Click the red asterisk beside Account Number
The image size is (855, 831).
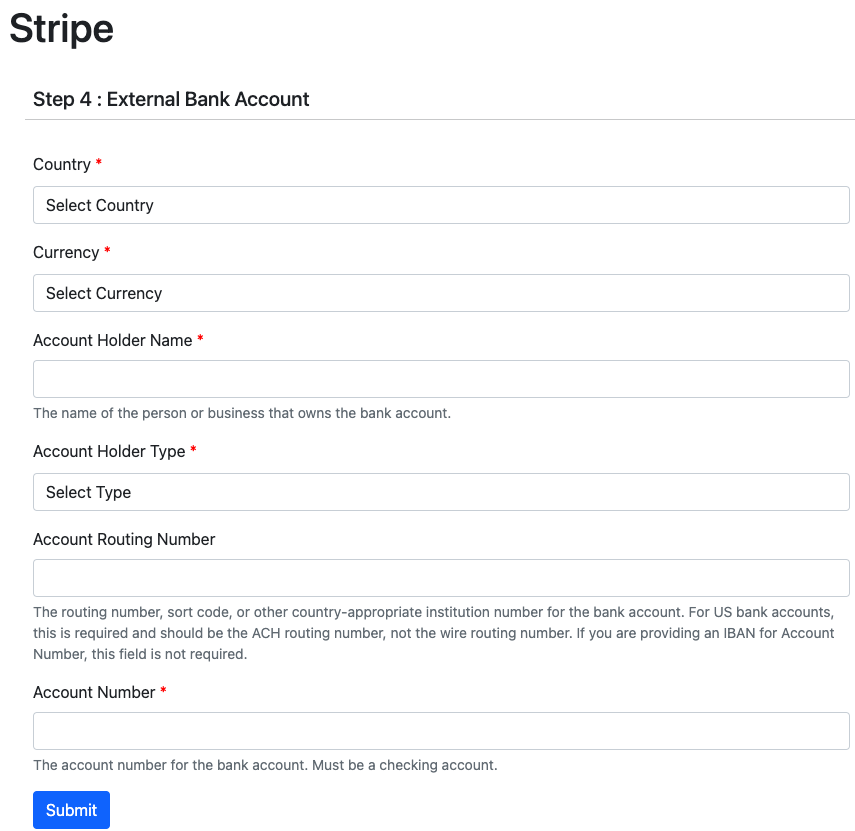[163, 691]
